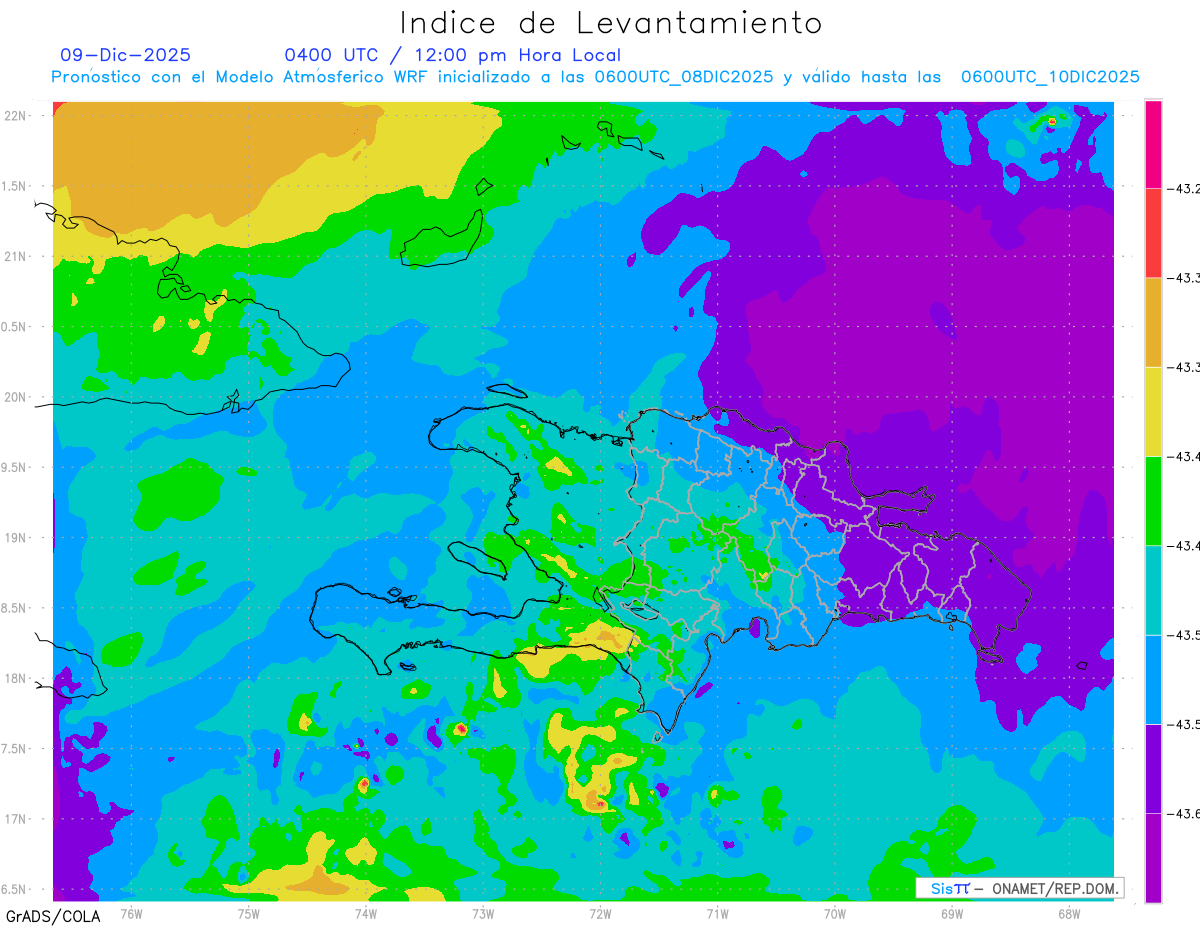1200x927 pixels.
Task: Click the yellow color band in the legend
Action: (x=1153, y=411)
